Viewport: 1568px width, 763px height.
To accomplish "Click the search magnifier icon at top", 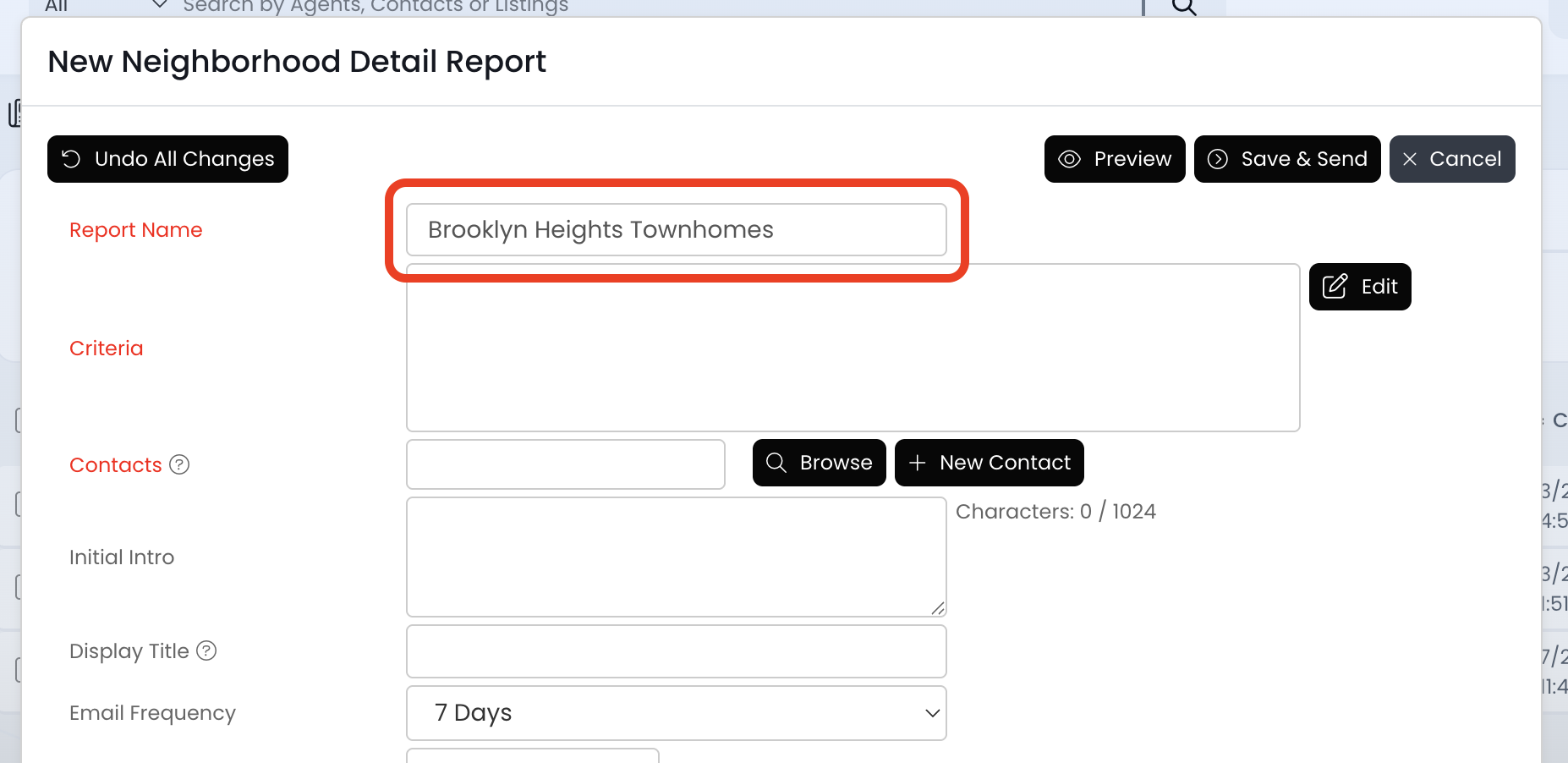I will (x=1184, y=7).
